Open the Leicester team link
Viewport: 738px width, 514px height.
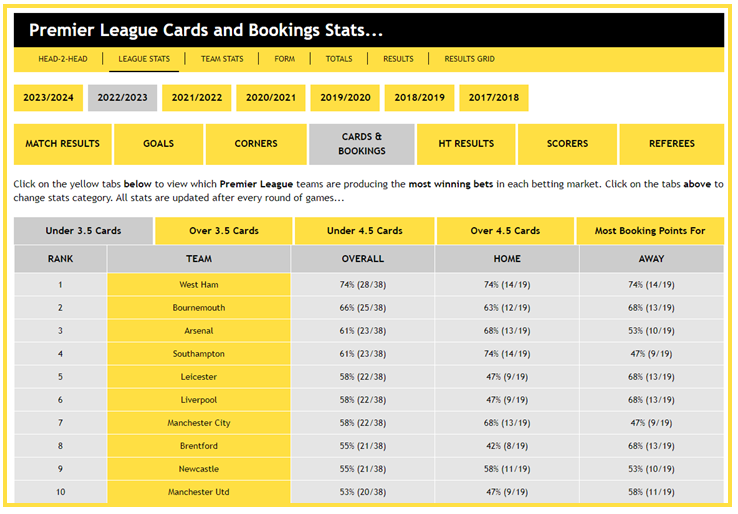[199, 377]
